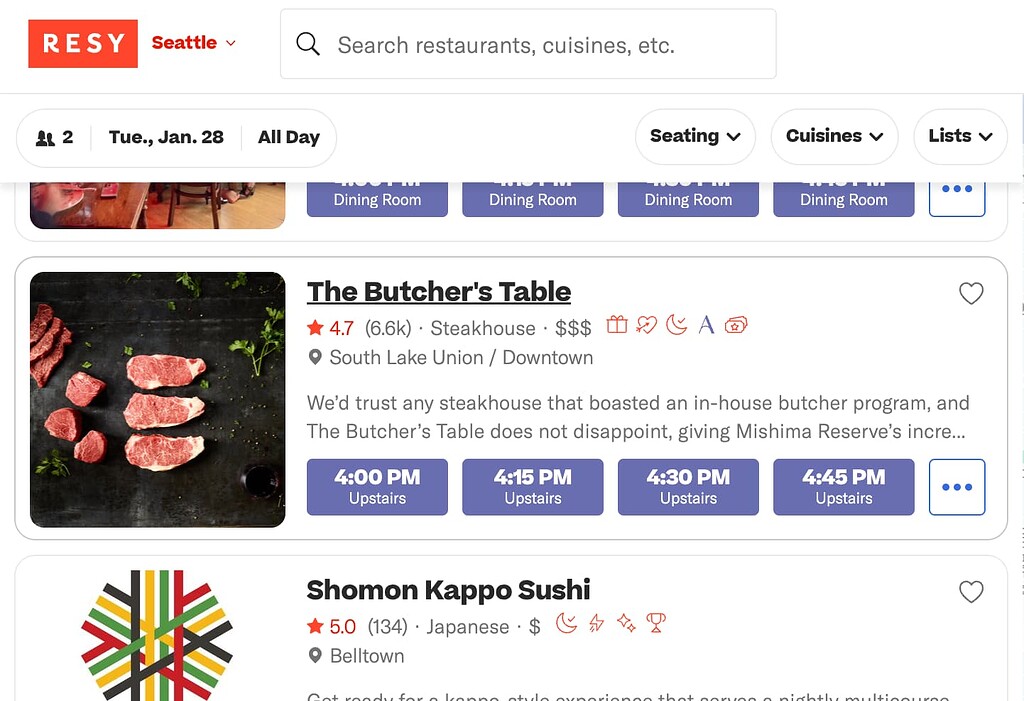Favorite Shomon Kappo Sushi with the heart
The image size is (1024, 701).
pos(971,592)
